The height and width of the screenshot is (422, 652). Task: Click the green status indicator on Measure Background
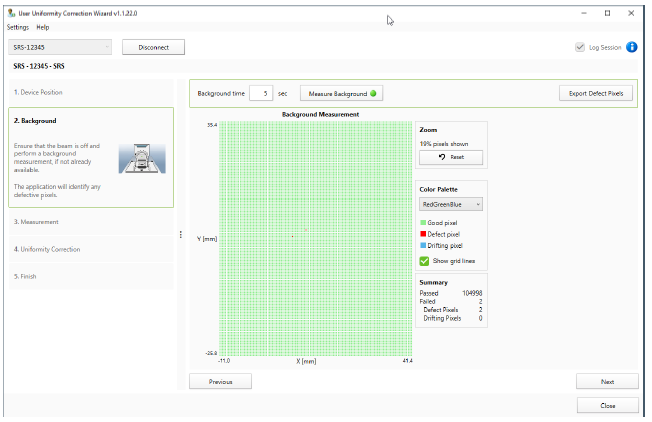[373, 94]
